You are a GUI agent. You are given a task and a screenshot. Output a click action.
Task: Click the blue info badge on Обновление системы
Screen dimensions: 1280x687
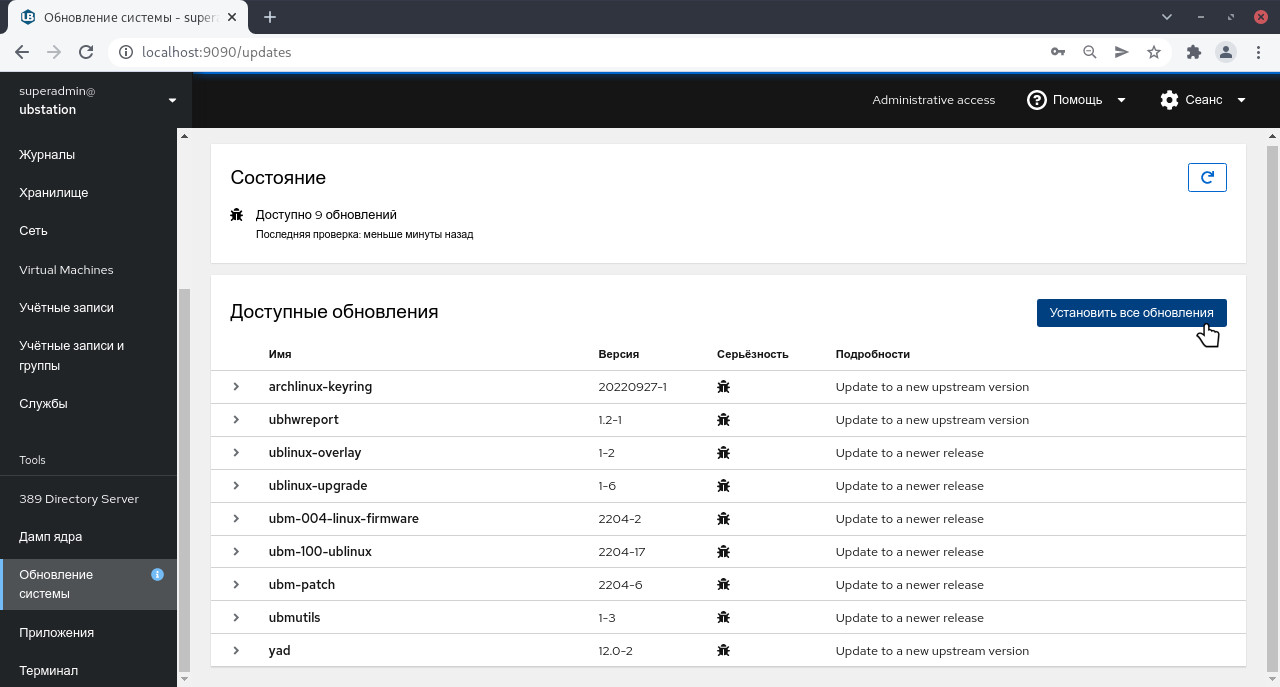[157, 574]
